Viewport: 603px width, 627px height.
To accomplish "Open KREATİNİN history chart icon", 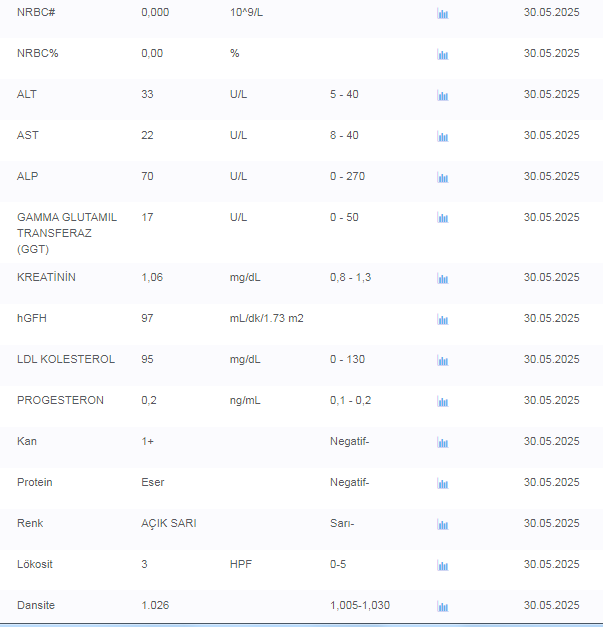I will coord(443,279).
